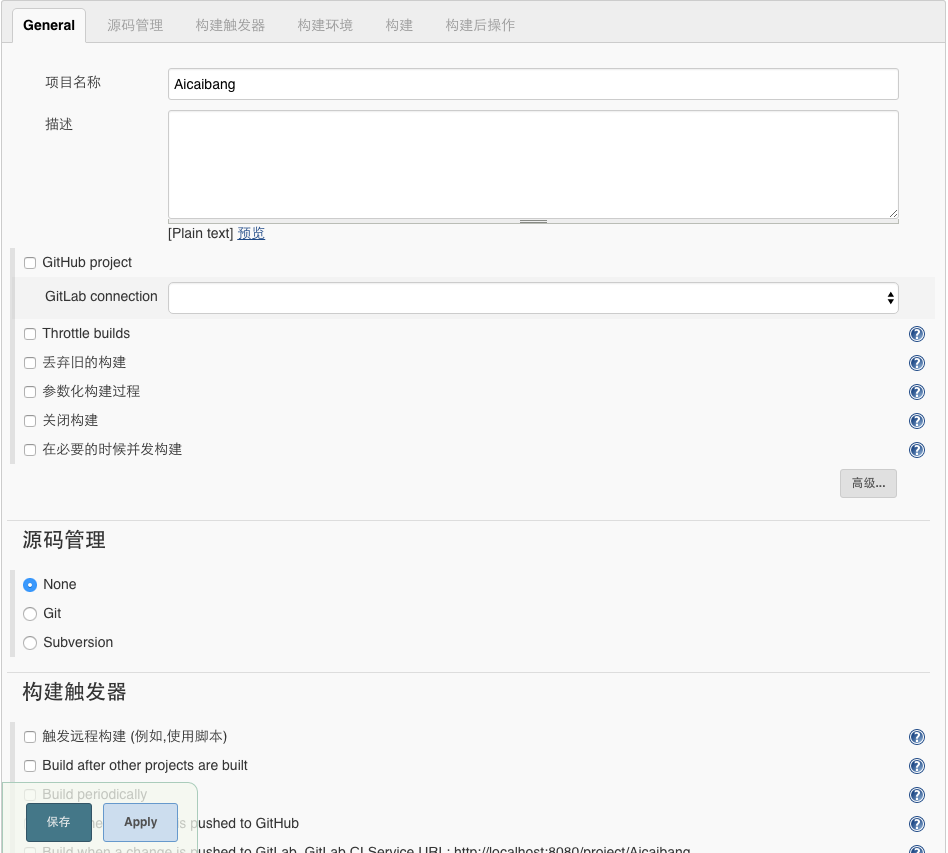Open the 构建环境 tab

point(325,25)
